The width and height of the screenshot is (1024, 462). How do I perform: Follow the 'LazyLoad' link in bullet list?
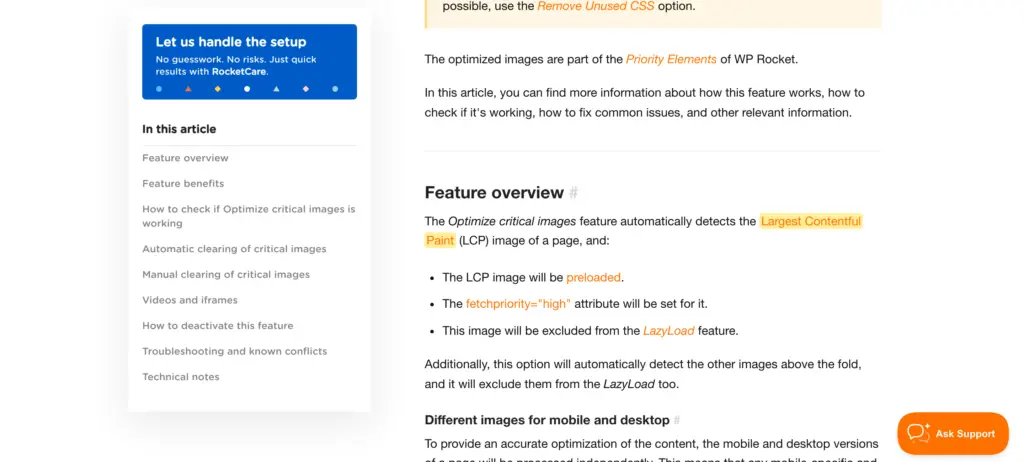pyautogui.click(x=669, y=331)
